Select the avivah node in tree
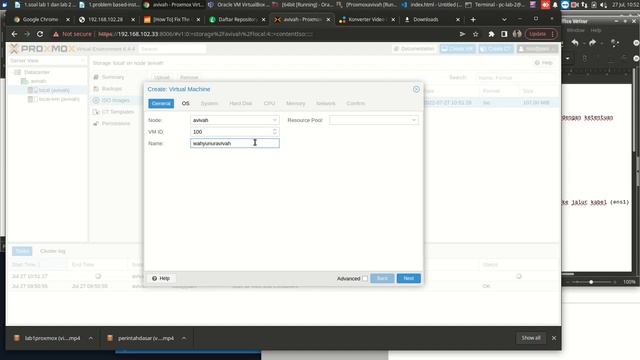Viewport: 640px width, 360px height. (38, 81)
